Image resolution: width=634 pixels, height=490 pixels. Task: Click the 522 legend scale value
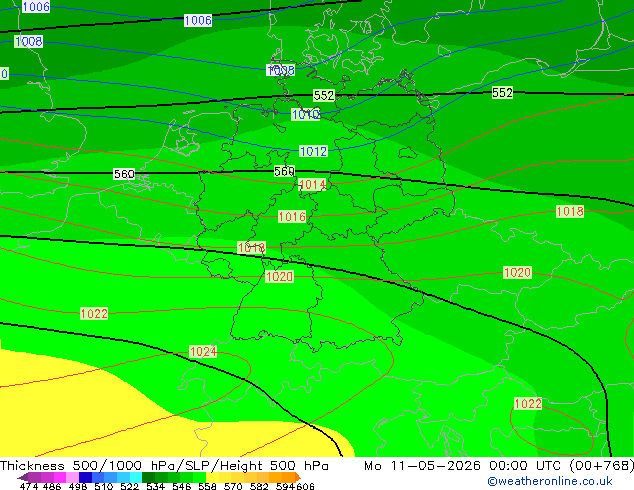[129, 486]
